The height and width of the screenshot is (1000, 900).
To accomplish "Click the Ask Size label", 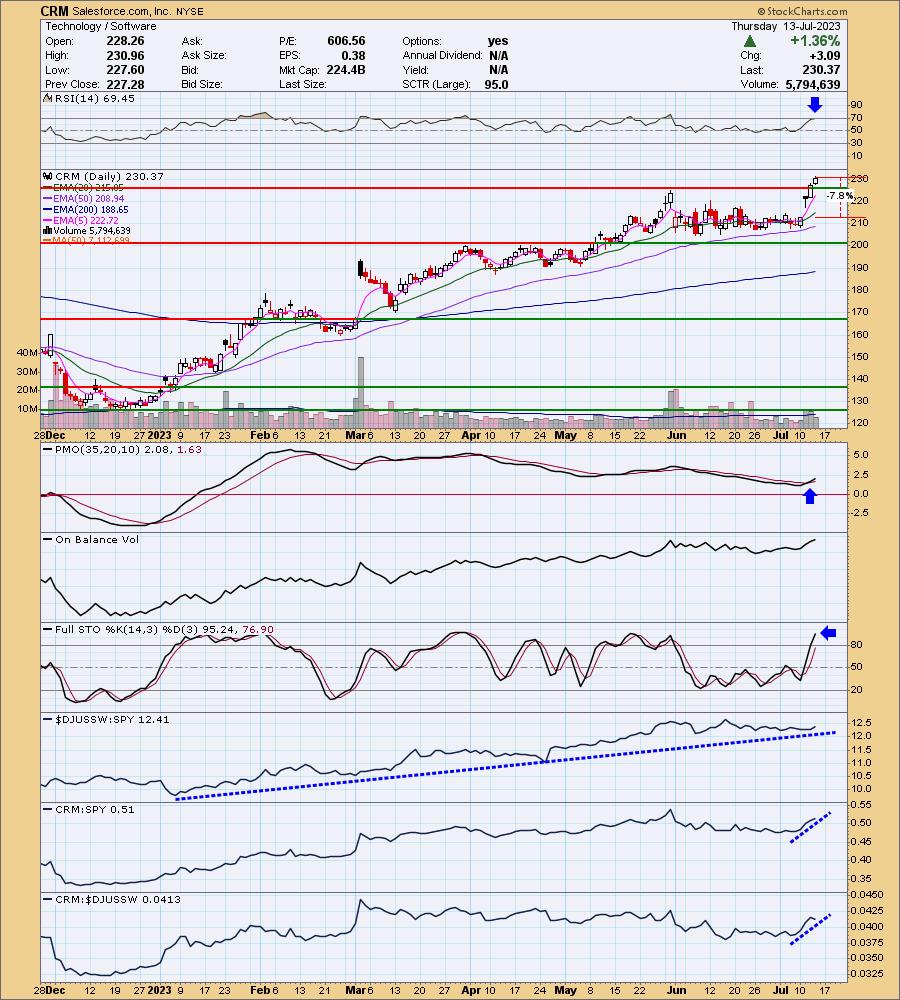I will pos(204,55).
